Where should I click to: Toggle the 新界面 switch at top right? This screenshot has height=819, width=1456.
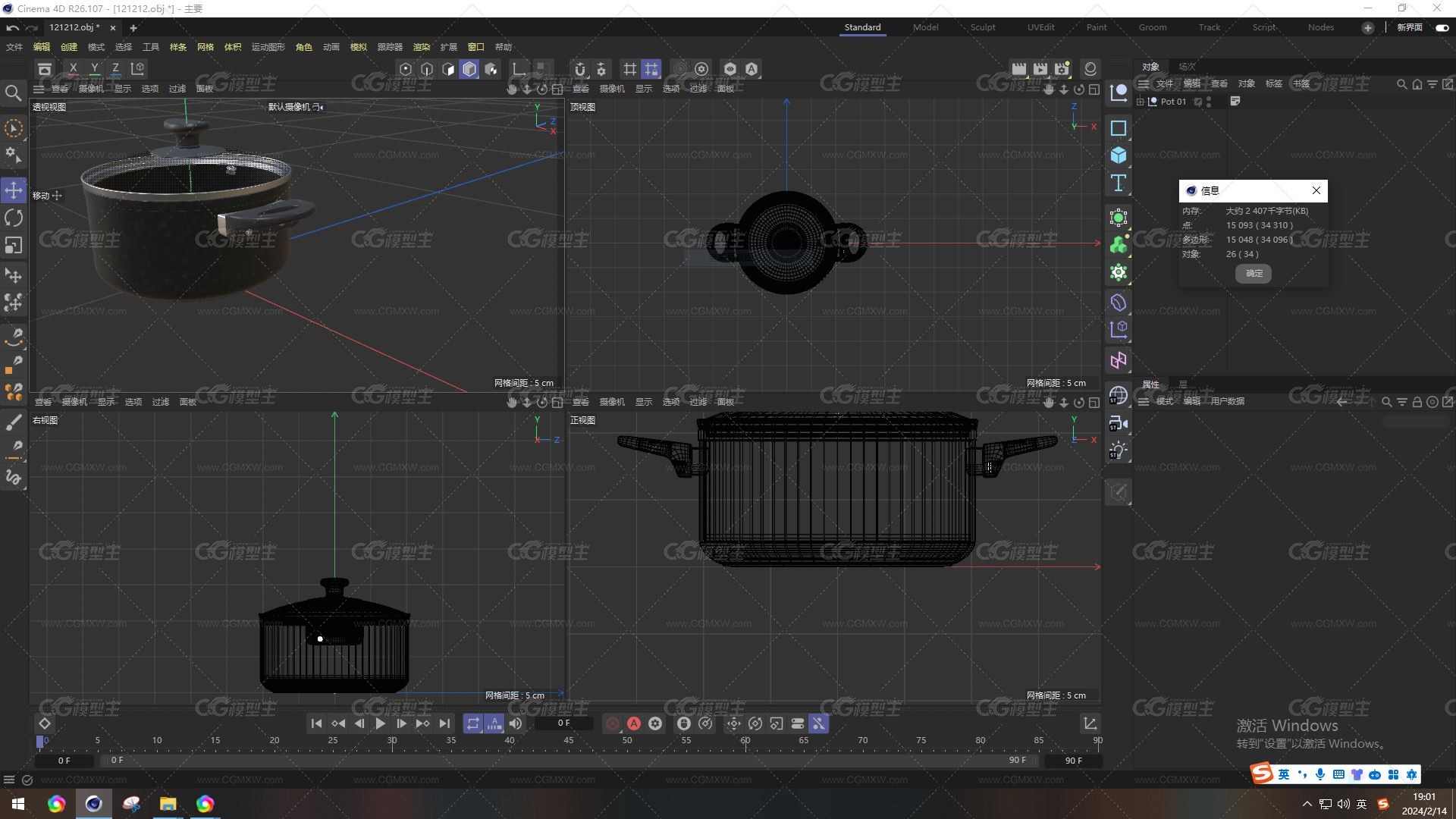(x=1442, y=28)
